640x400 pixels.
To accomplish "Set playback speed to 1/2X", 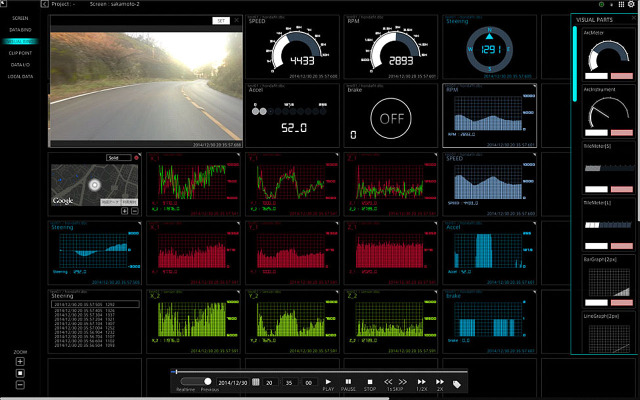I will (421, 384).
